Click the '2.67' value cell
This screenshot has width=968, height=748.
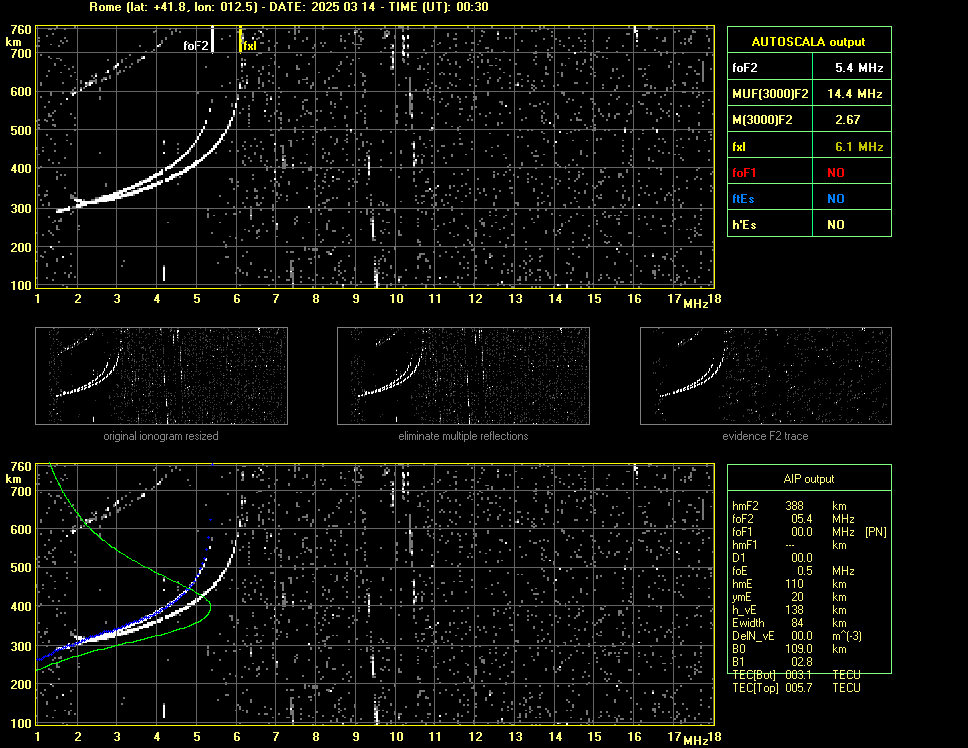coord(852,120)
